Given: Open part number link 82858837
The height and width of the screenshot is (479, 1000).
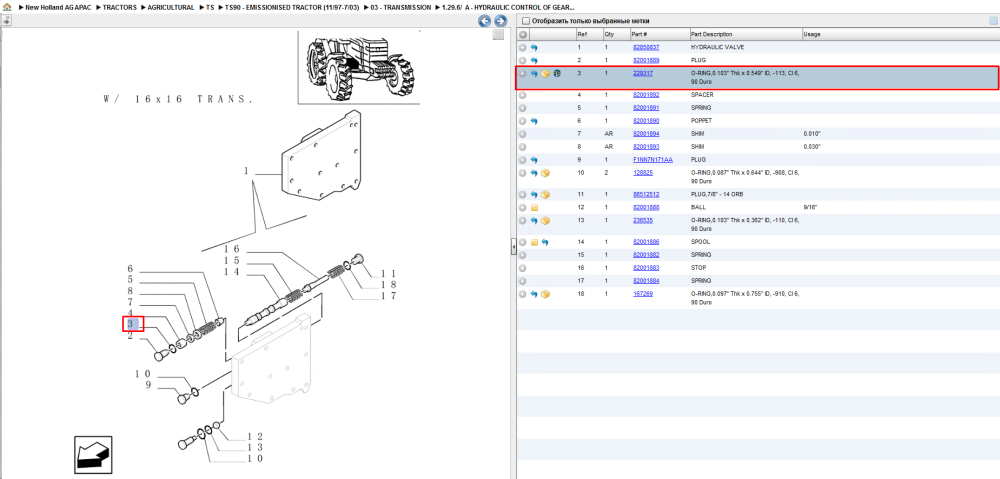Looking at the screenshot, I should click(646, 48).
